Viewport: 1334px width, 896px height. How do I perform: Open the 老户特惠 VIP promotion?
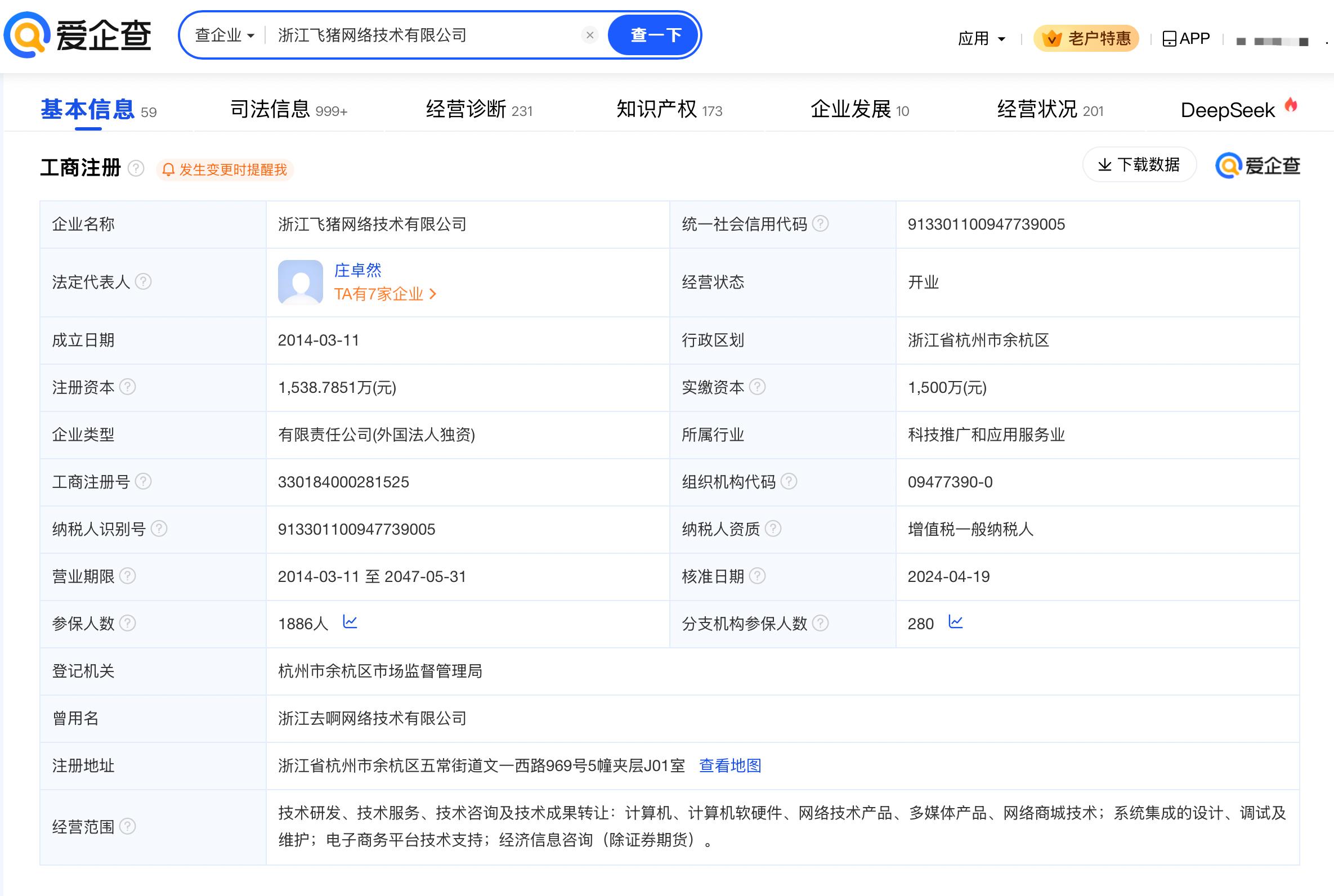pos(1086,38)
